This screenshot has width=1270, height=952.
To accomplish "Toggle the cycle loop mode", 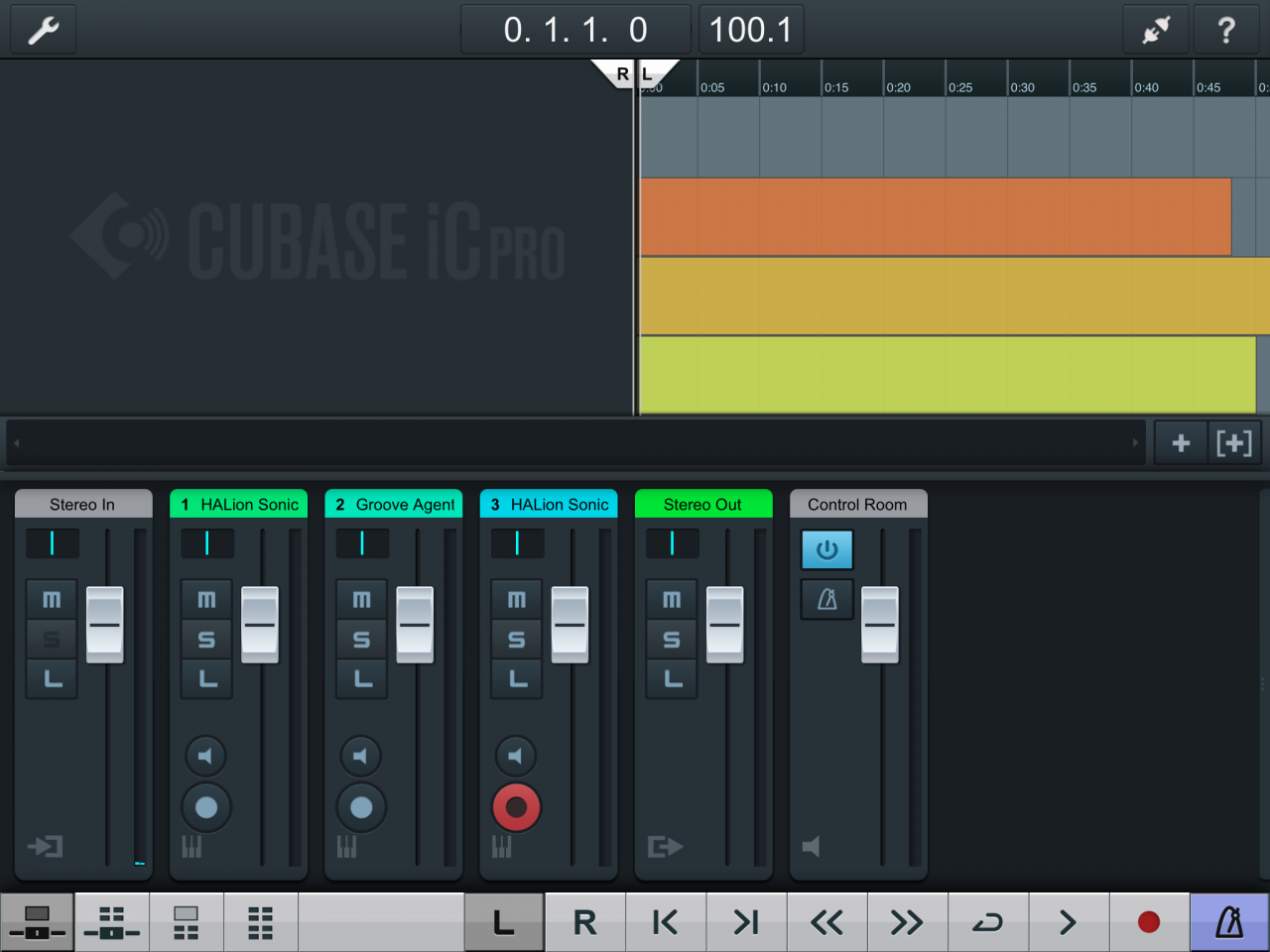I will pos(988,922).
